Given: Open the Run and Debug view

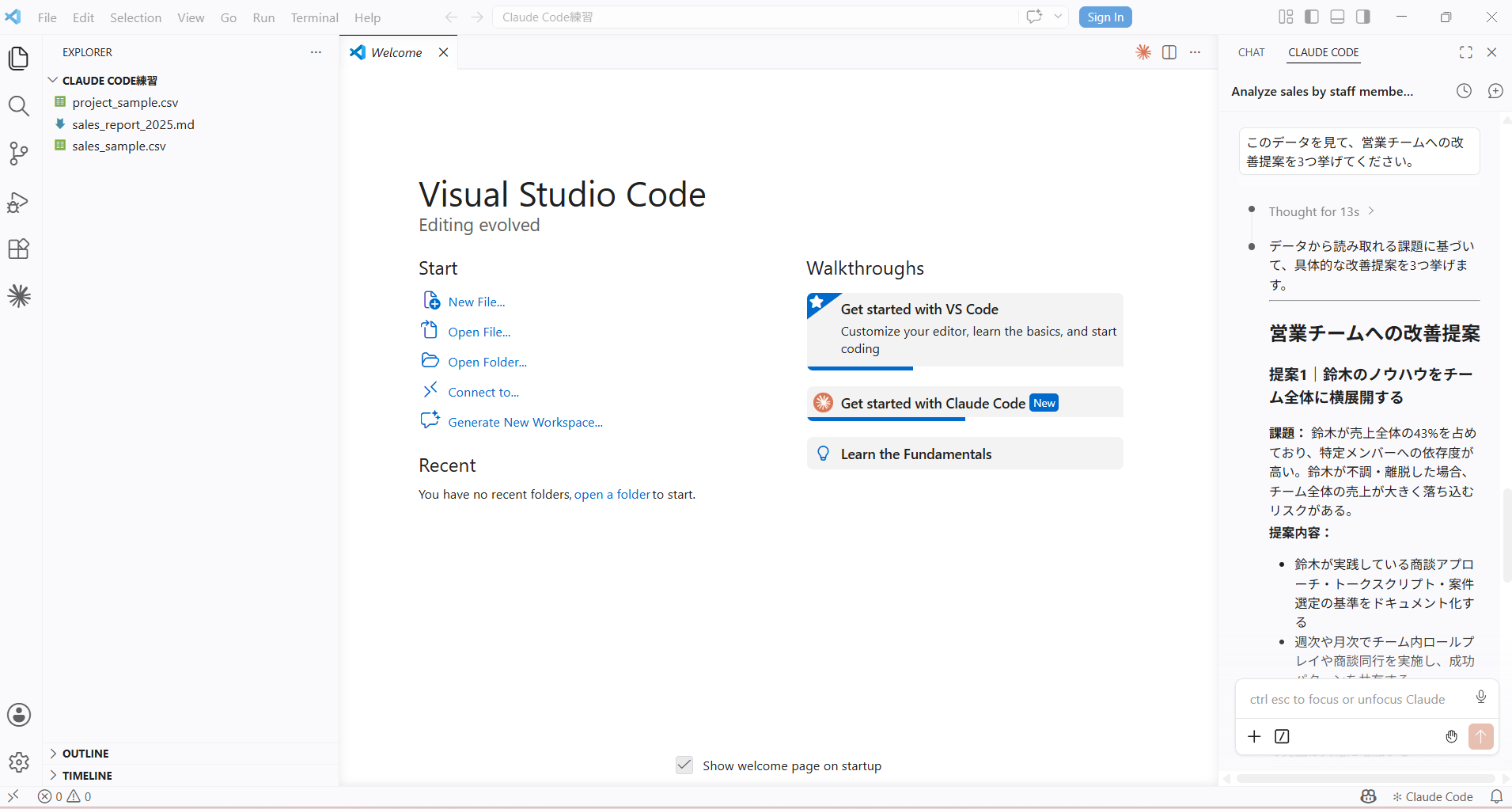Looking at the screenshot, I should [19, 202].
